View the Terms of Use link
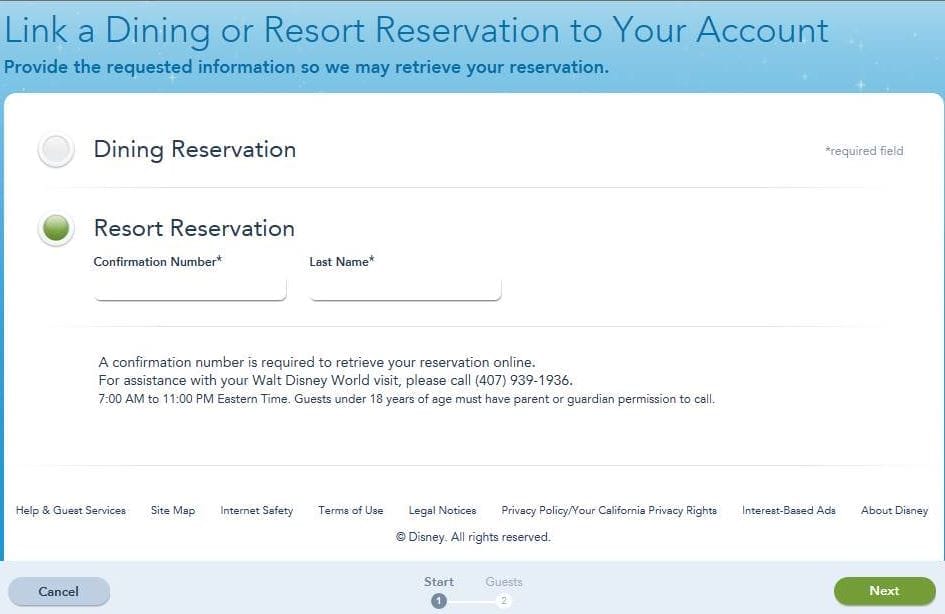The height and width of the screenshot is (614, 945). (x=351, y=510)
